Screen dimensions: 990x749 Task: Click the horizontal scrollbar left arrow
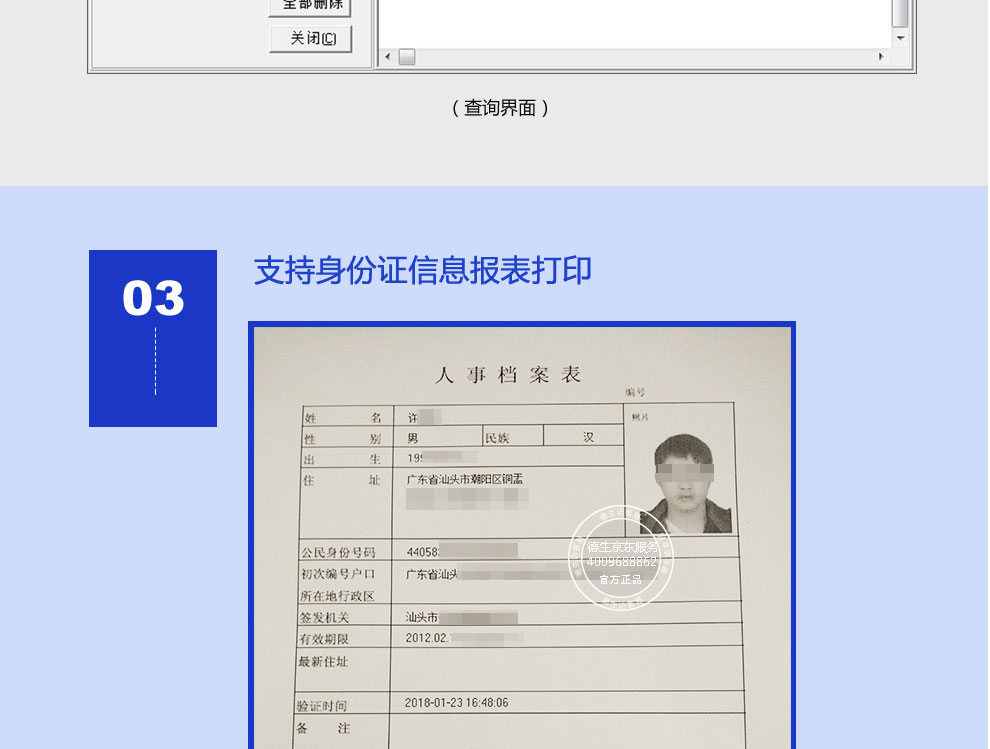click(x=387, y=57)
